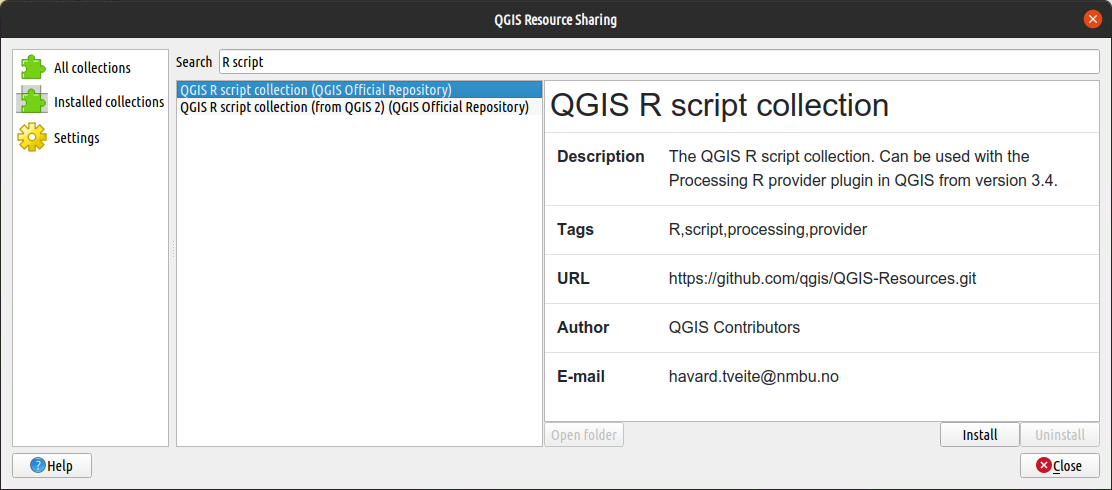Click the Help button text
The width and height of the screenshot is (1112, 490).
60,467
